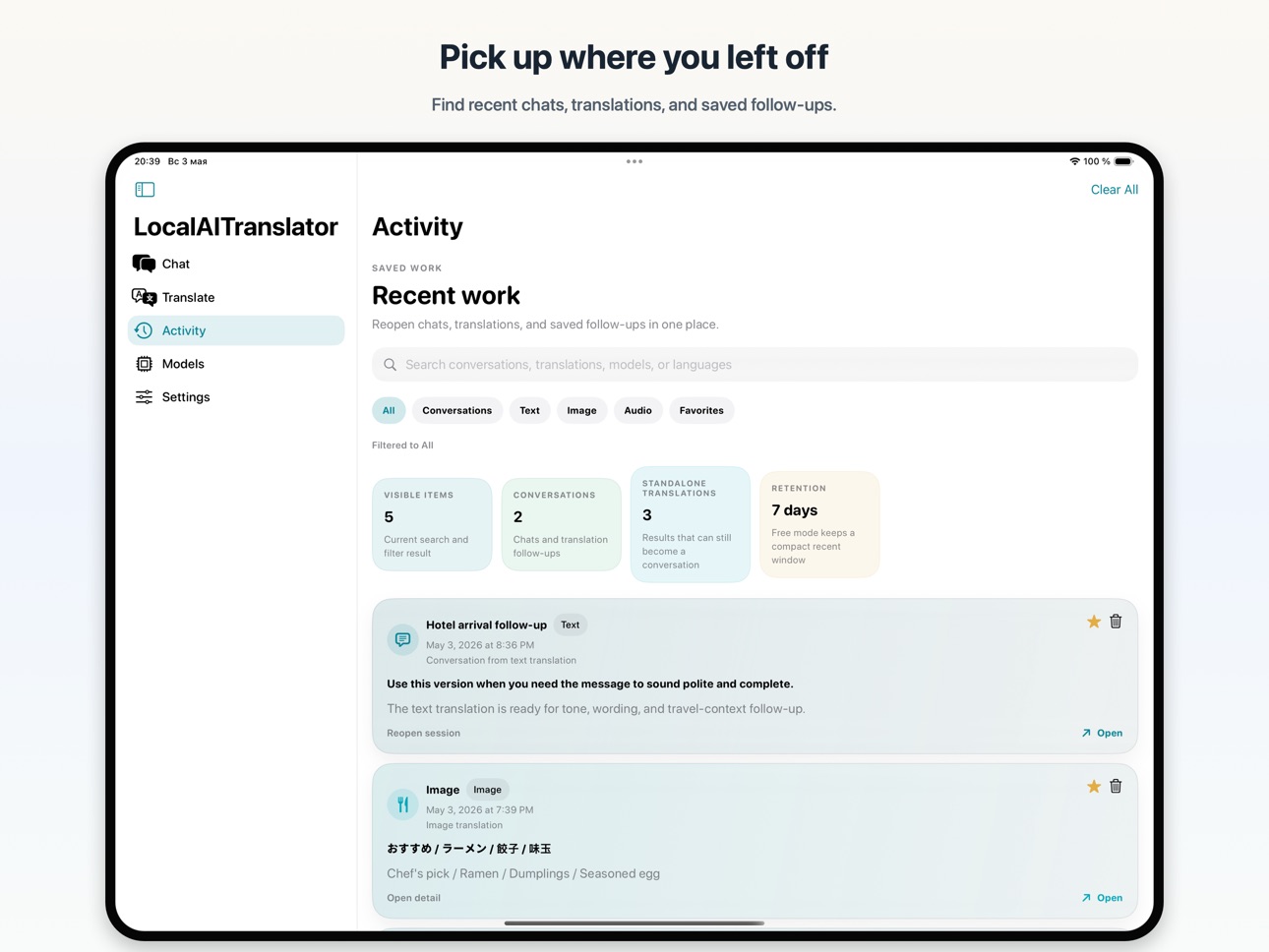Click the fork and knife icon on the Image card

tap(402, 805)
